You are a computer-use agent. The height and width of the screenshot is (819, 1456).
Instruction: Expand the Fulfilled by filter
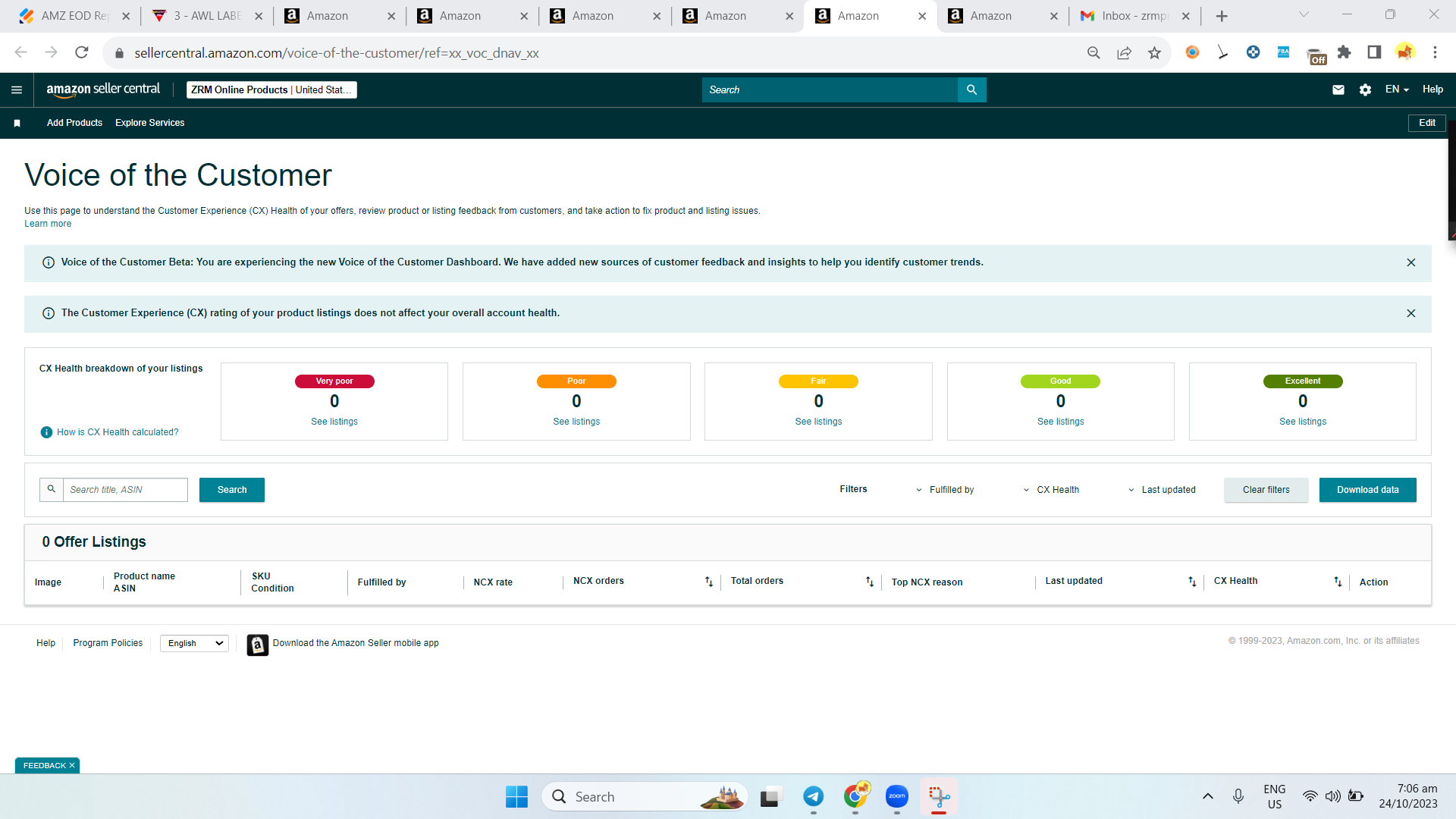945,490
